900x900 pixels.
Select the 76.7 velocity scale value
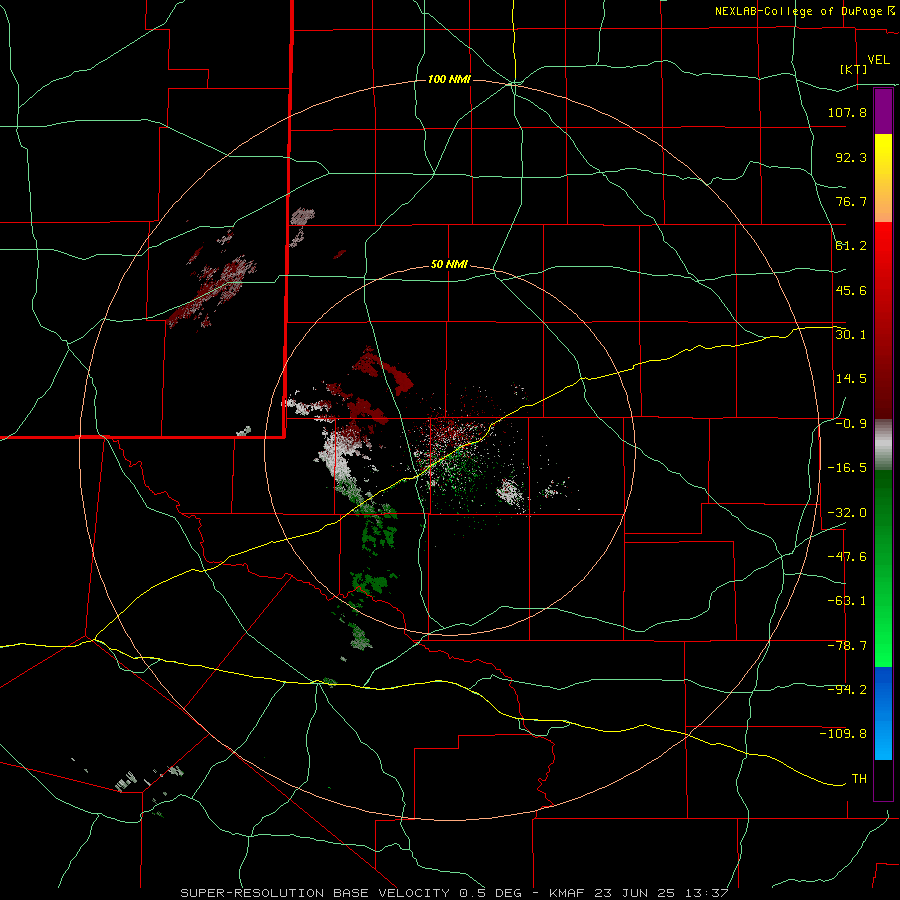tap(851, 201)
